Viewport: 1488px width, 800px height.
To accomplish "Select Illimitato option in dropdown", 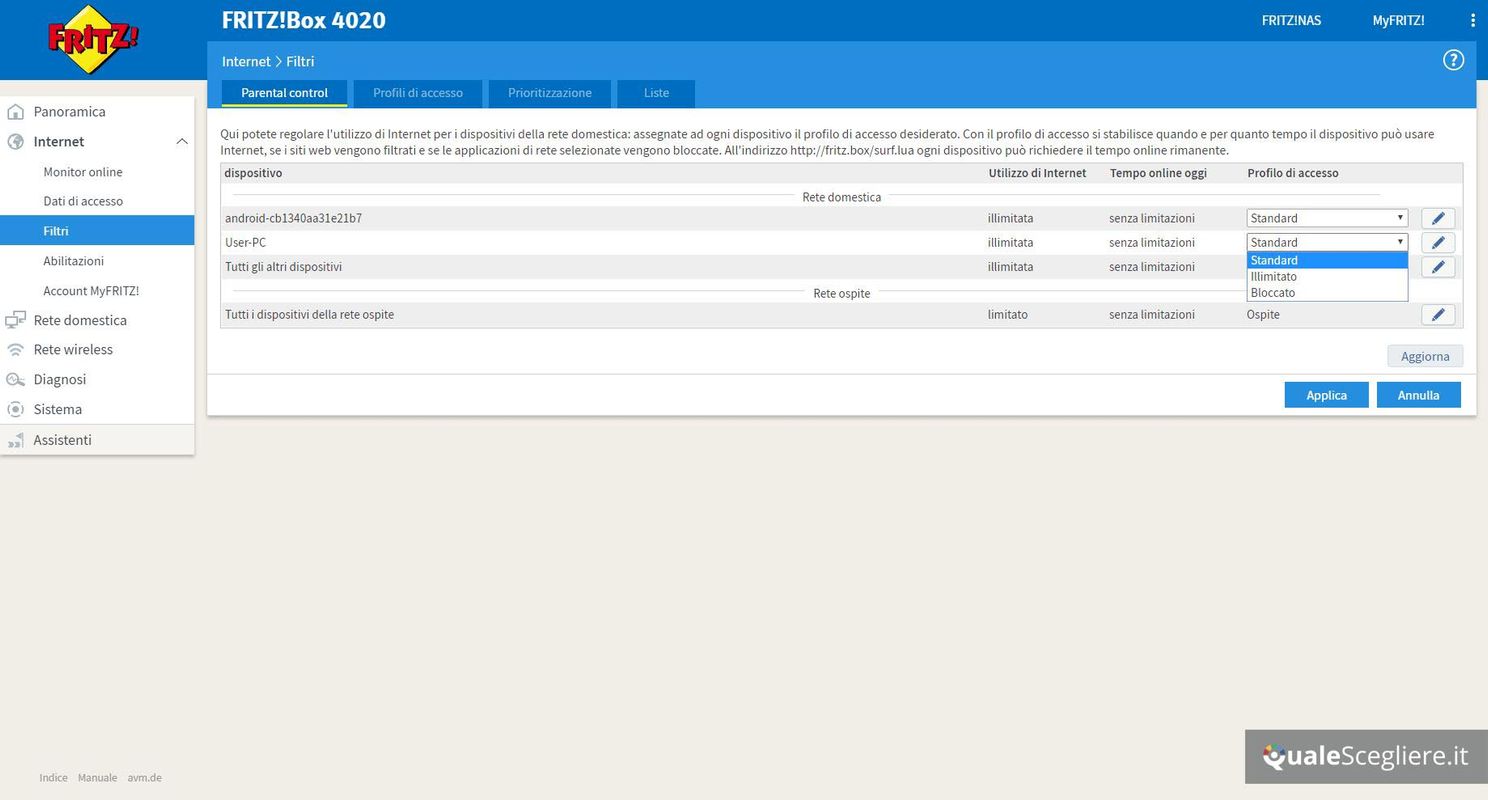I will pyautogui.click(x=1274, y=277).
